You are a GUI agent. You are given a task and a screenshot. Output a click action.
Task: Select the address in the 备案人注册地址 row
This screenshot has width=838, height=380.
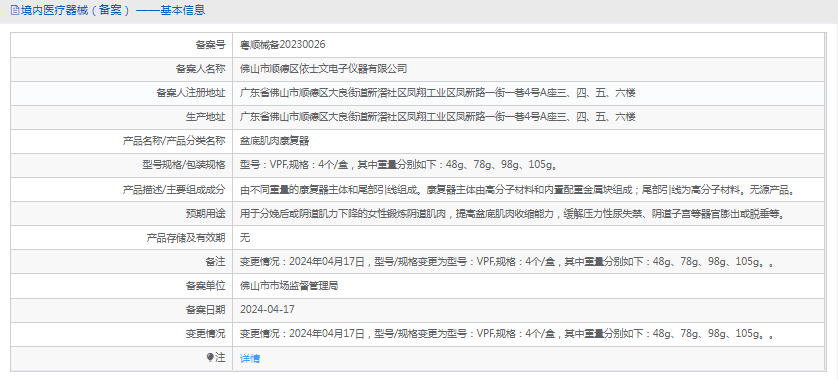point(438,93)
